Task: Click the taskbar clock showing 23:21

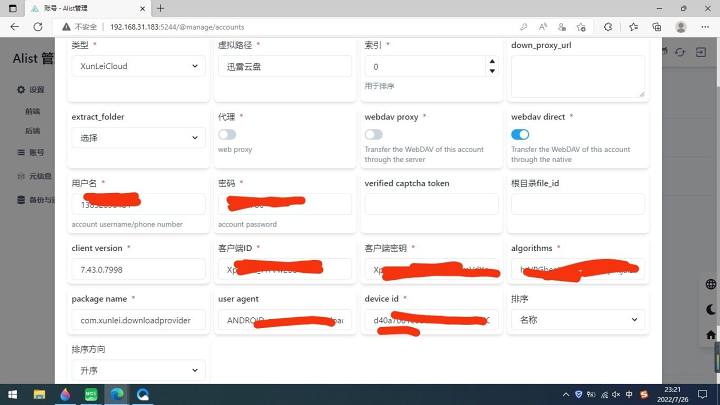Action: 672,394
